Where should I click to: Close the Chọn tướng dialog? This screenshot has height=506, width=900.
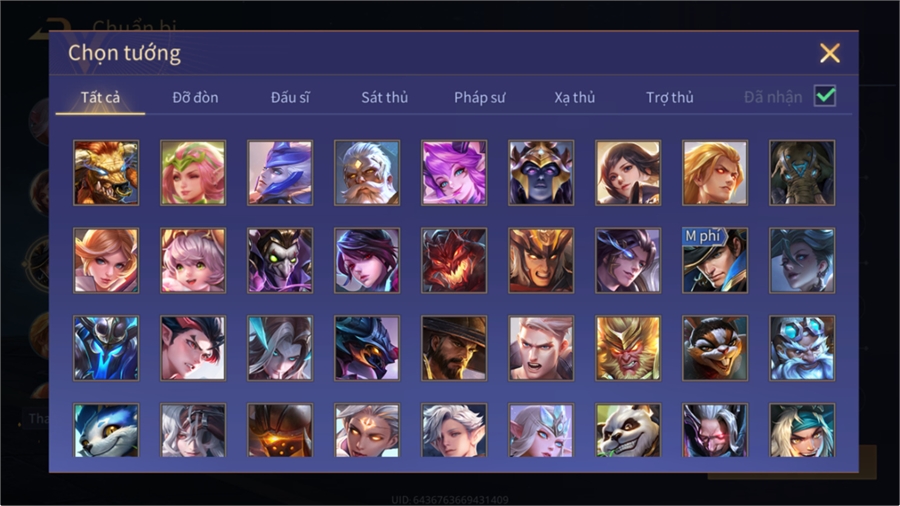[x=829, y=53]
